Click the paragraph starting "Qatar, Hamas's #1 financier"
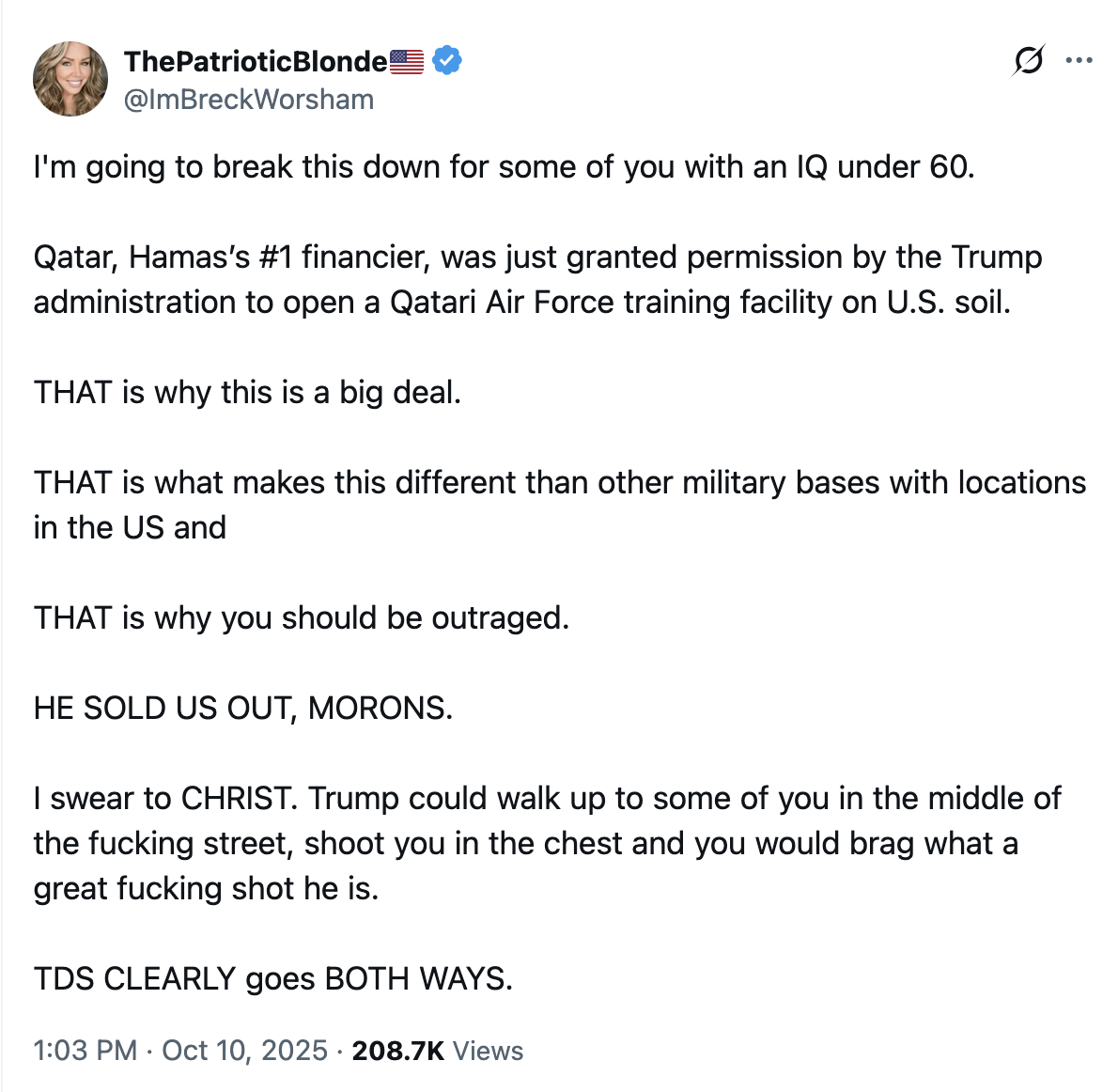This screenshot has width=1118, height=1092. (x=537, y=257)
